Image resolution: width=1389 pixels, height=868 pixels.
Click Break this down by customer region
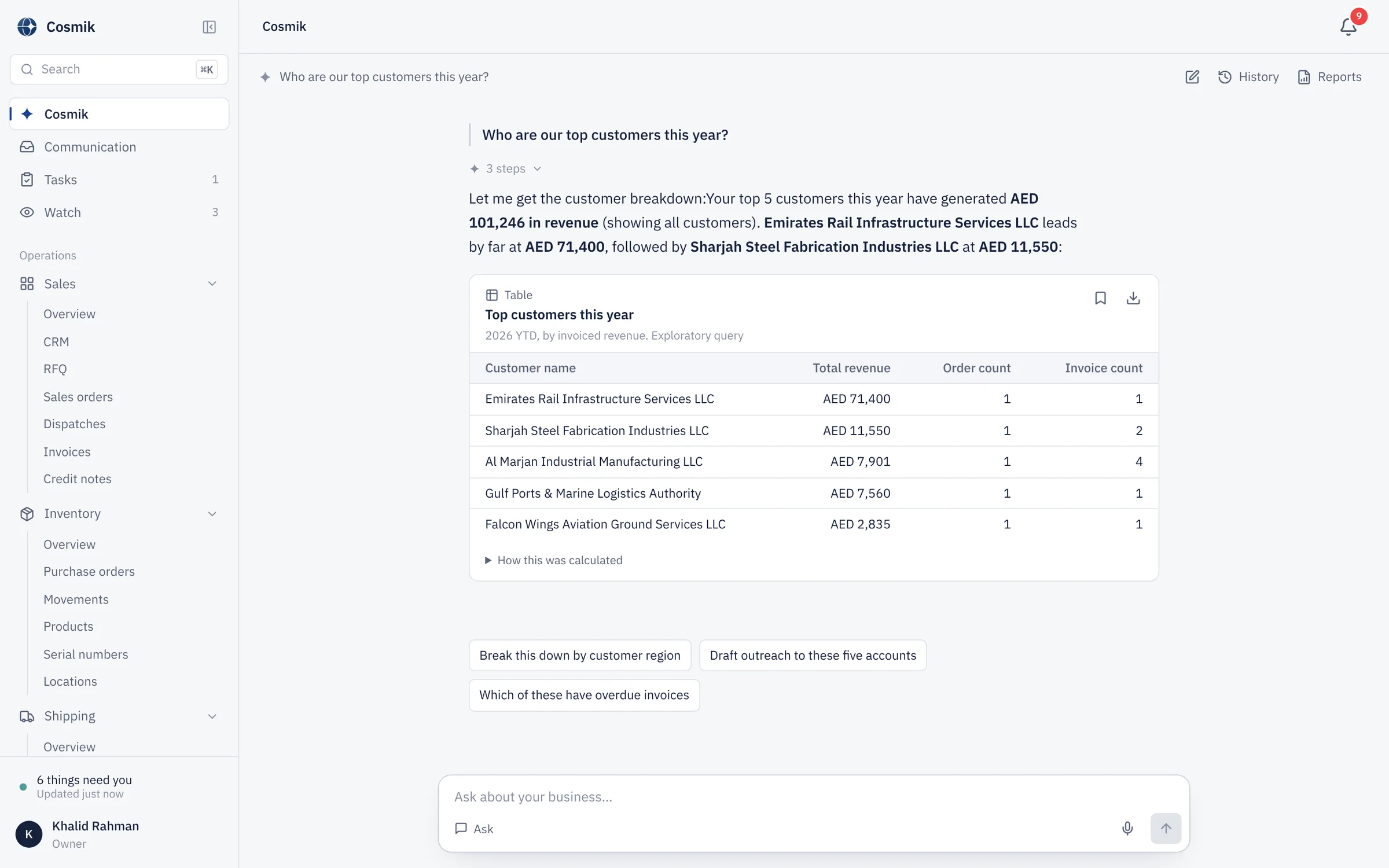(579, 656)
